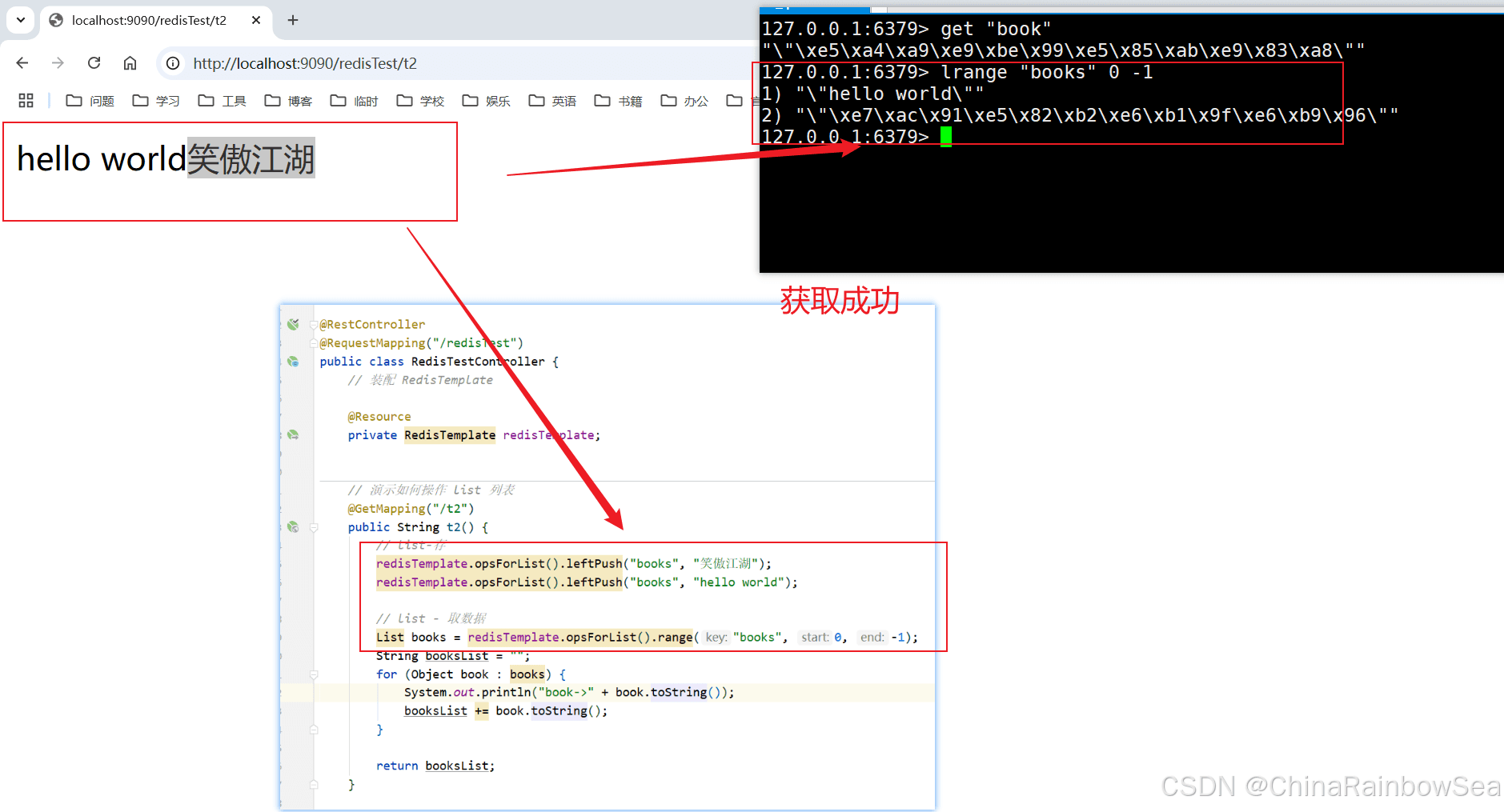Image resolution: width=1504 pixels, height=812 pixels.
Task: Click the highlighted 笑傲江湖 text on the page
Action: coord(251,158)
